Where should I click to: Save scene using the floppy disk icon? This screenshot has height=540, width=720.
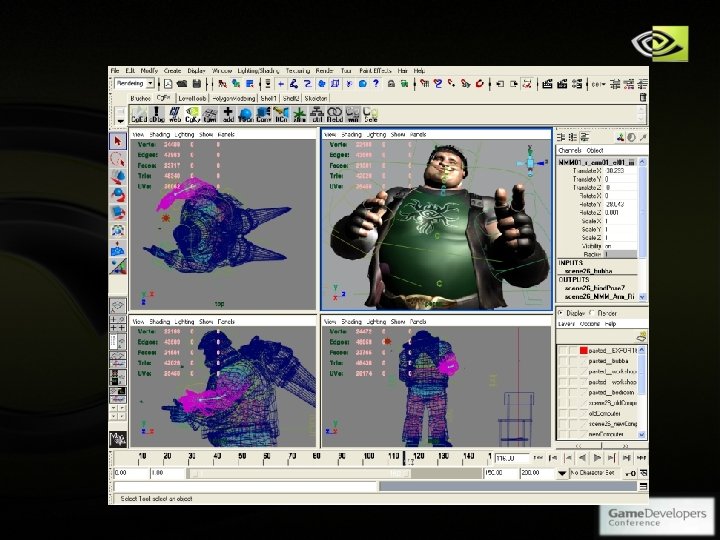pos(197,84)
